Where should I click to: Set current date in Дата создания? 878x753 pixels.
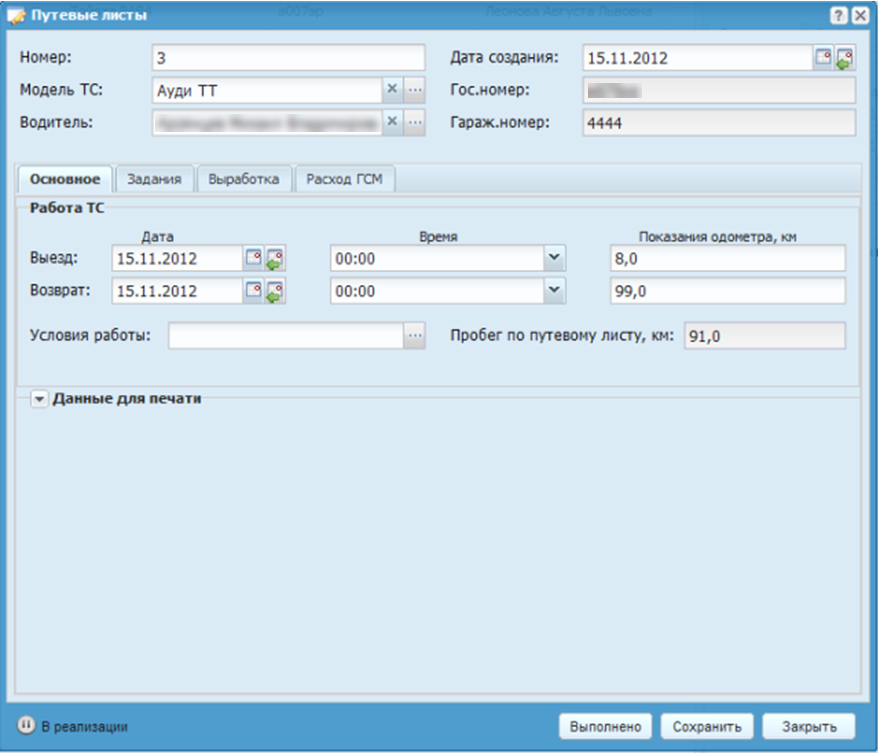(x=844, y=58)
